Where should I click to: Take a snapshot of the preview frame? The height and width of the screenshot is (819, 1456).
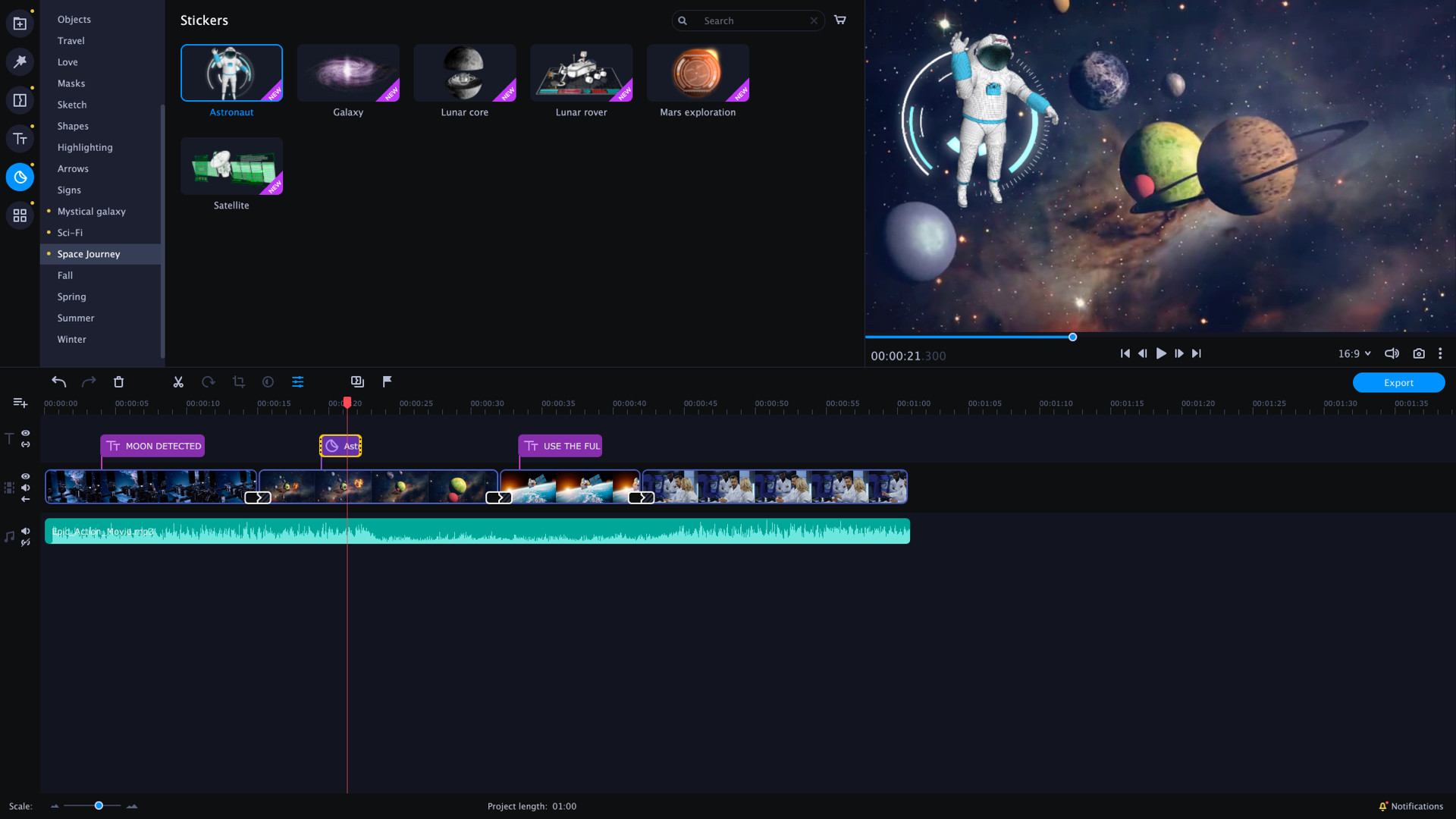[x=1419, y=353]
